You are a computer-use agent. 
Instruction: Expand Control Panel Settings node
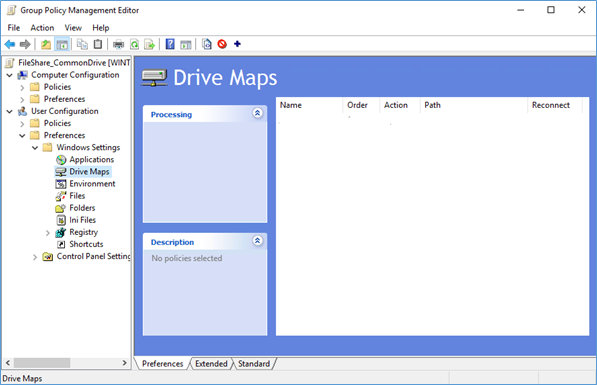coord(35,257)
